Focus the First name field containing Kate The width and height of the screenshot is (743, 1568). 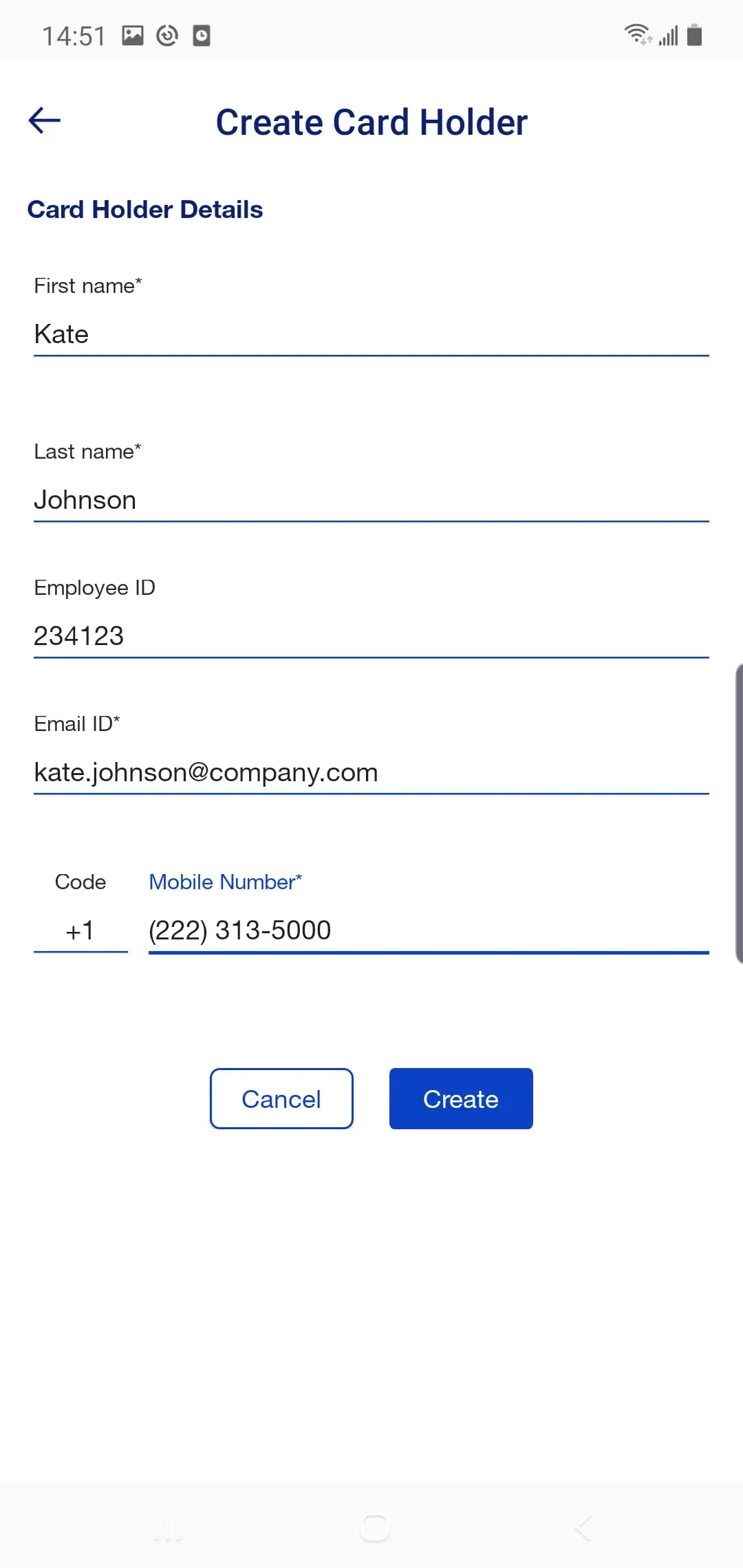371,335
